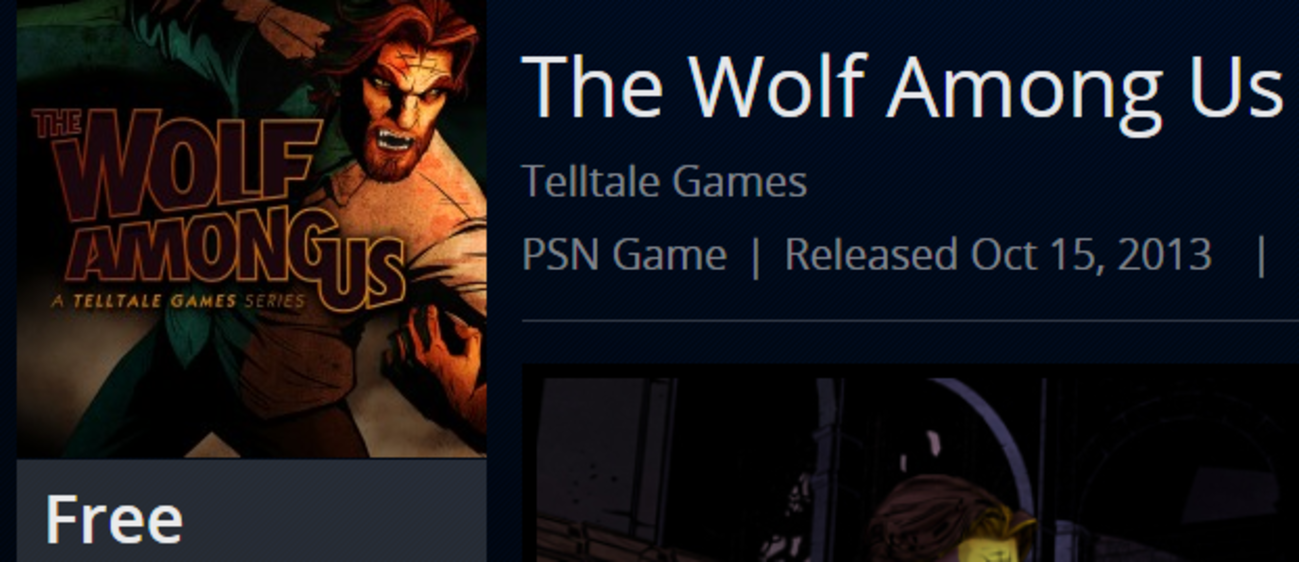Click separator between PSN Game and Released

pyautogui.click(x=755, y=255)
